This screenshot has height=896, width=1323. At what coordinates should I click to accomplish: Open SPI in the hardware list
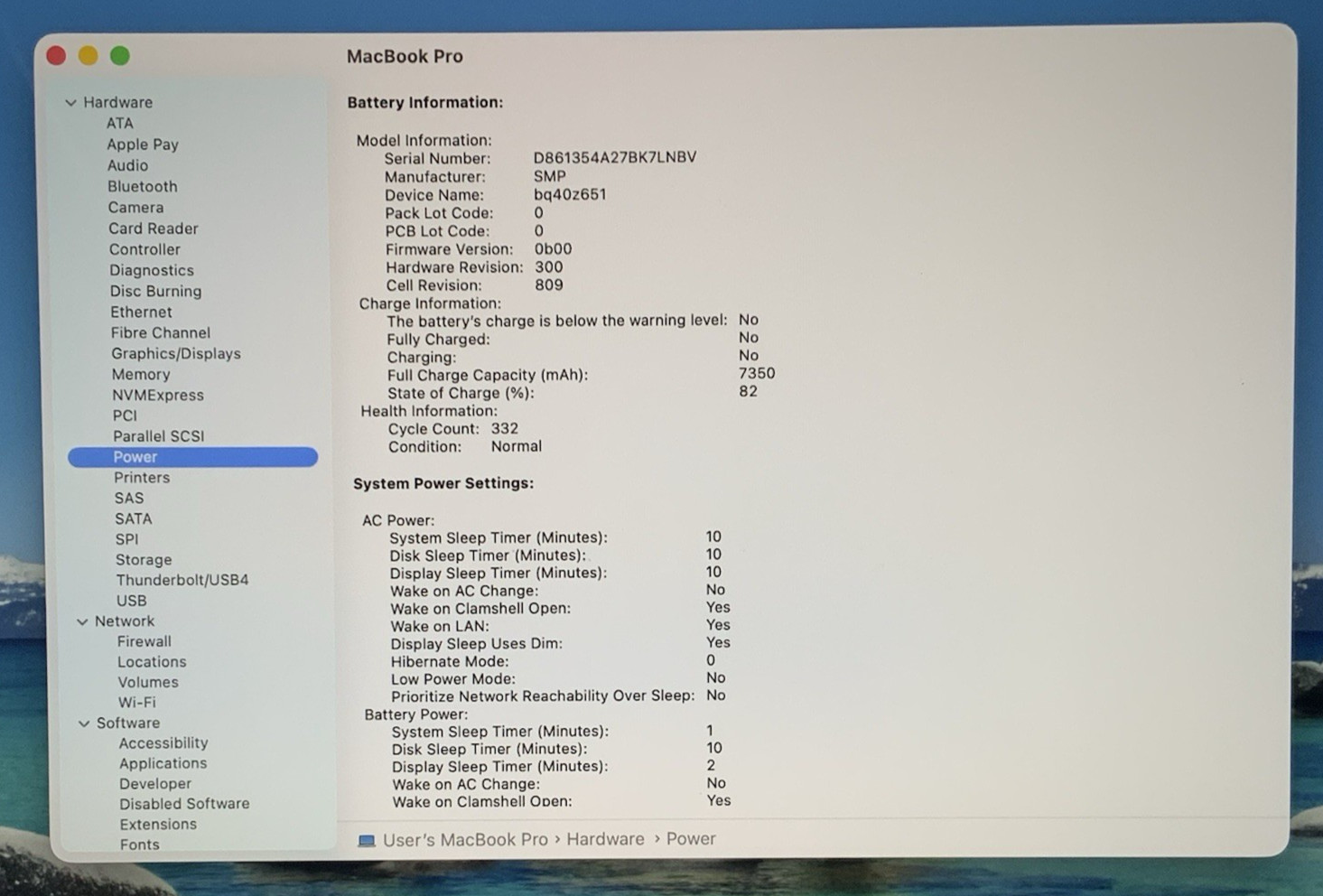tap(126, 539)
